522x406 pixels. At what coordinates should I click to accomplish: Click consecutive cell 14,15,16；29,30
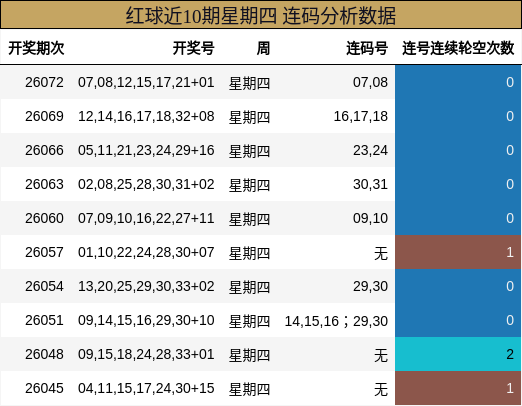336,321
